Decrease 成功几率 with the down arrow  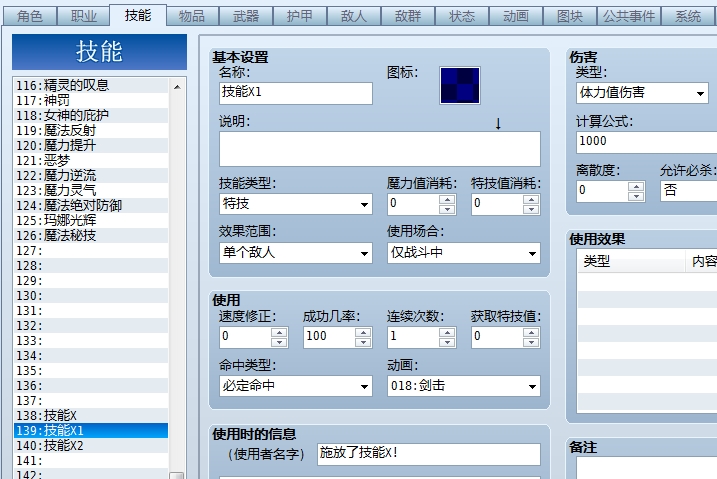coord(363,342)
